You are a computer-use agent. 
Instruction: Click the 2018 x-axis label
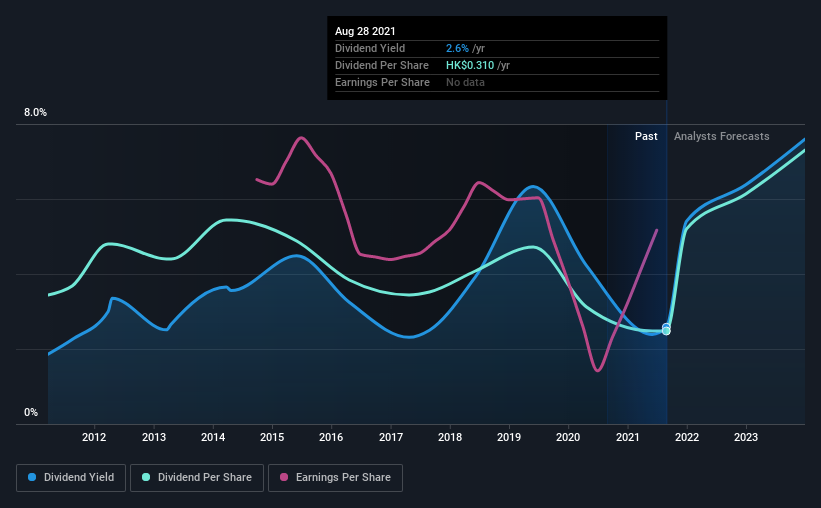point(450,437)
